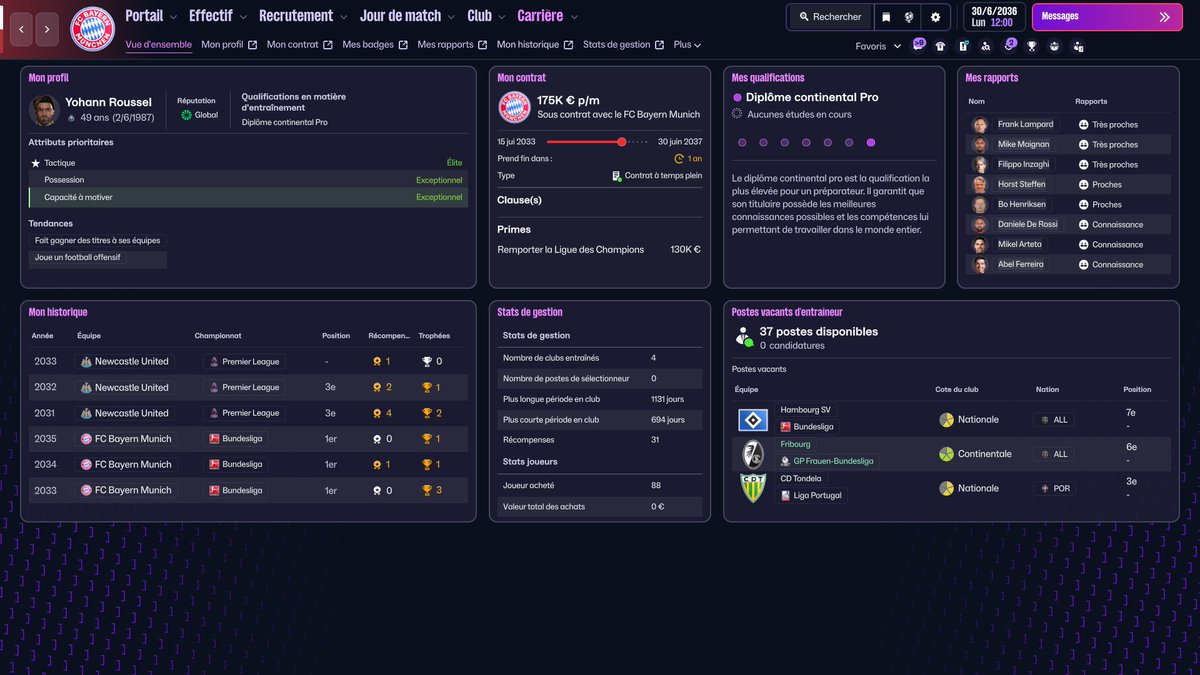
Task: Open the Mon historique tab
Action: click(535, 45)
